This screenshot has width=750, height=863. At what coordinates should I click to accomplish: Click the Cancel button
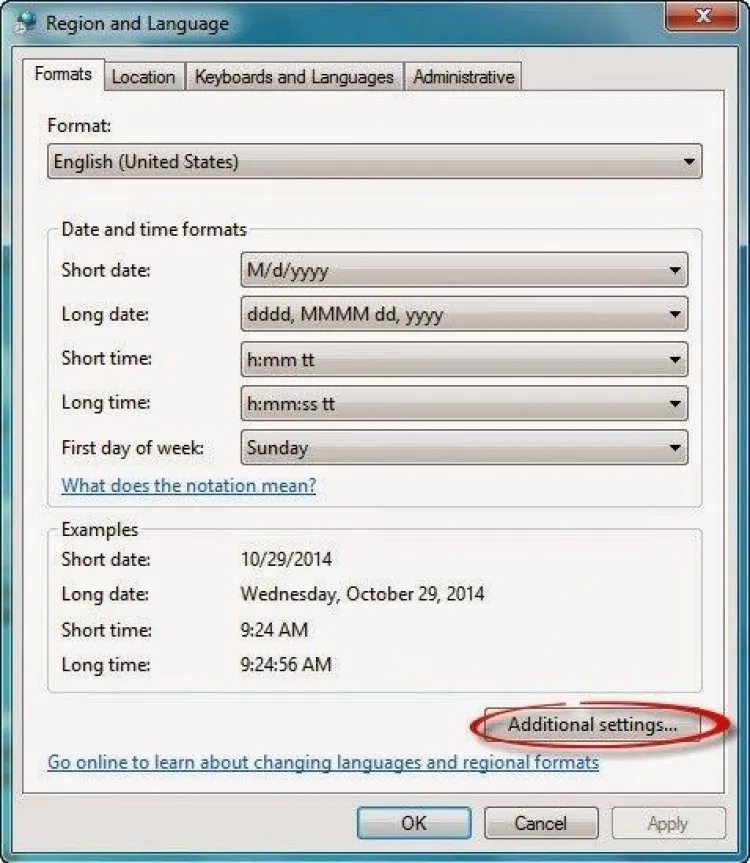tap(541, 823)
